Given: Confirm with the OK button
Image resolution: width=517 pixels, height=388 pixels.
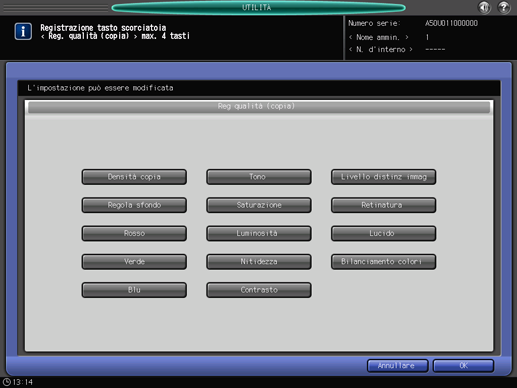Looking at the screenshot, I should tap(463, 366).
